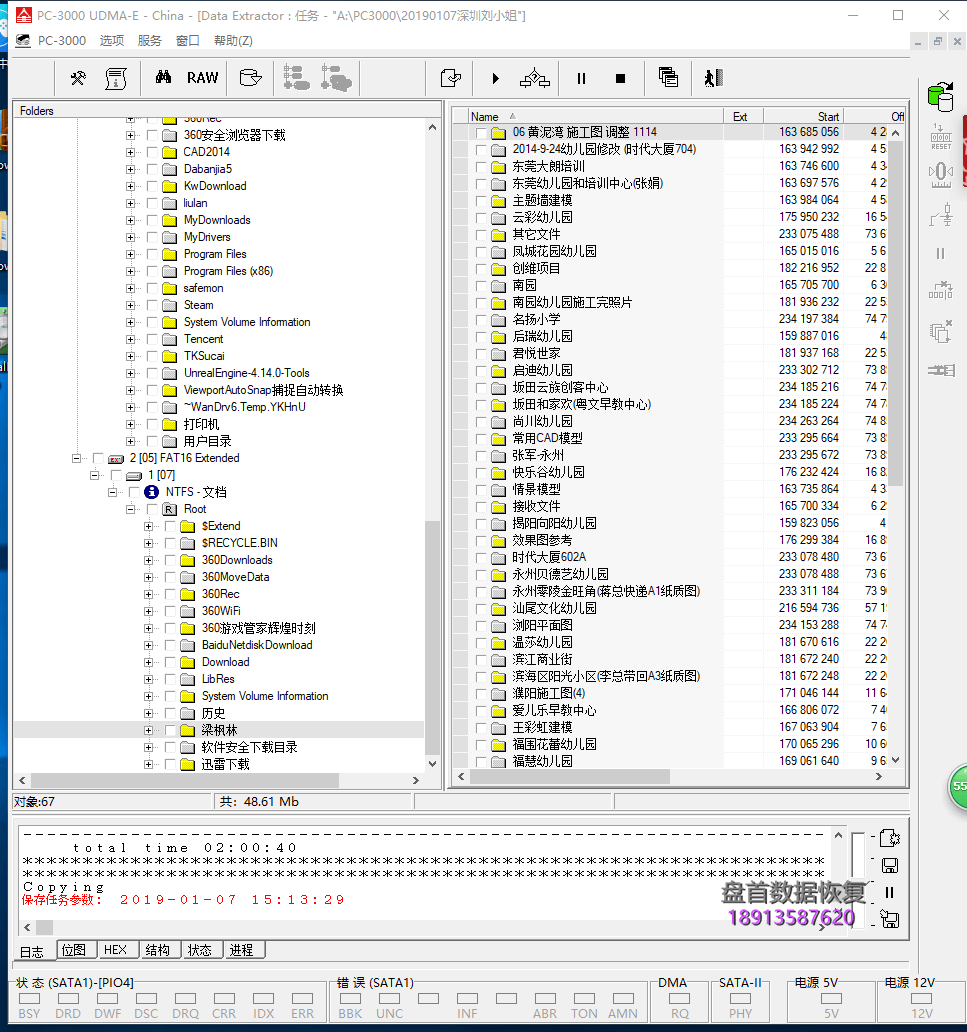Open the 窗口 menu
Viewport: 967px width, 1032px height.
(x=188, y=41)
